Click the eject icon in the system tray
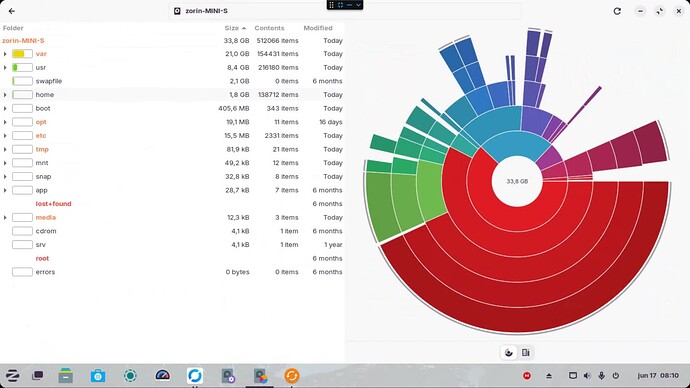This screenshot has height=388, width=690. (549, 376)
